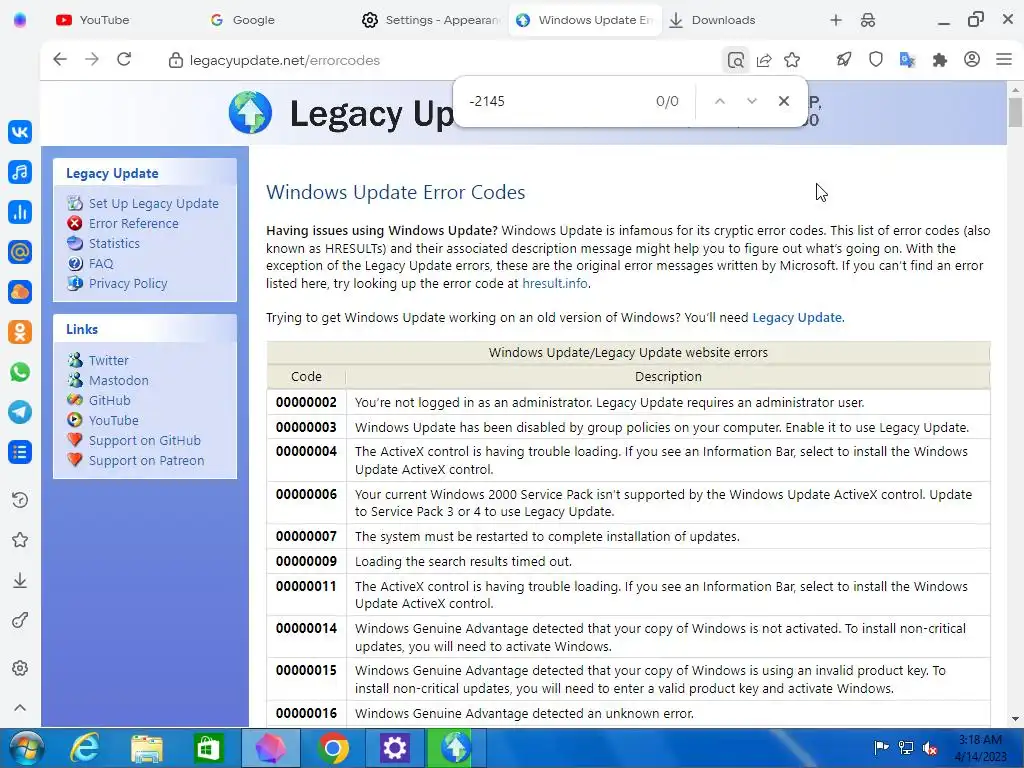Open the Windows Start button
This screenshot has width=1024, height=768.
[x=27, y=748]
